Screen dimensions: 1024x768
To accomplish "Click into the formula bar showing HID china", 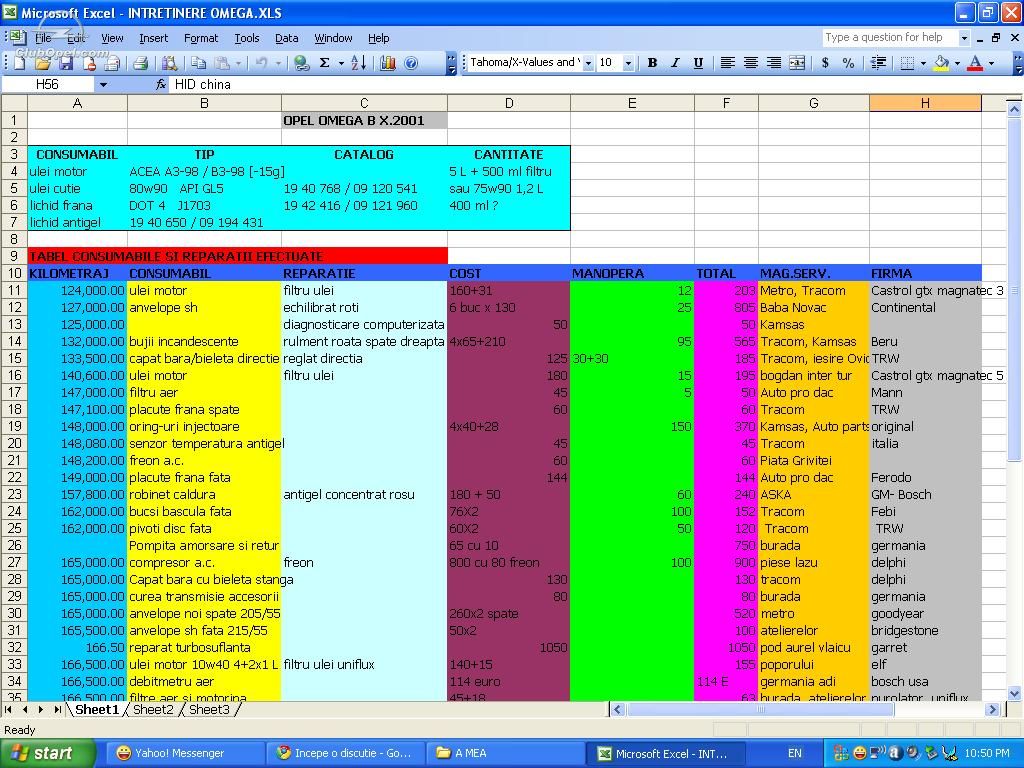I will tap(591, 84).
